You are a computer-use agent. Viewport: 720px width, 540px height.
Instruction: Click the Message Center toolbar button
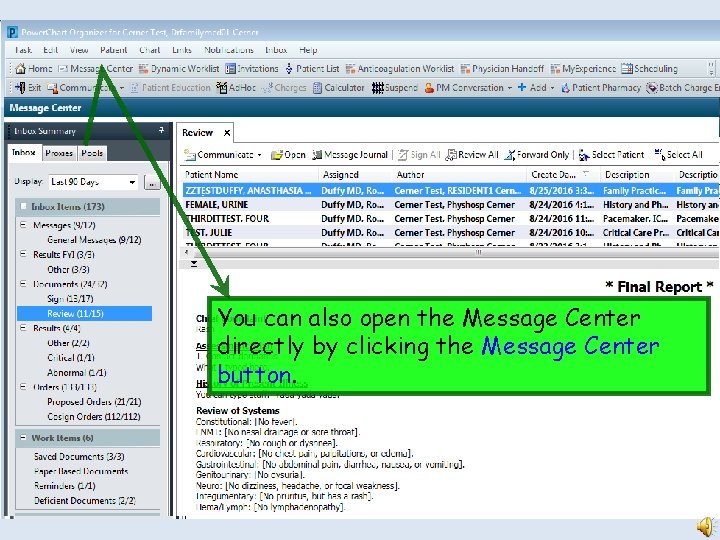(96, 68)
